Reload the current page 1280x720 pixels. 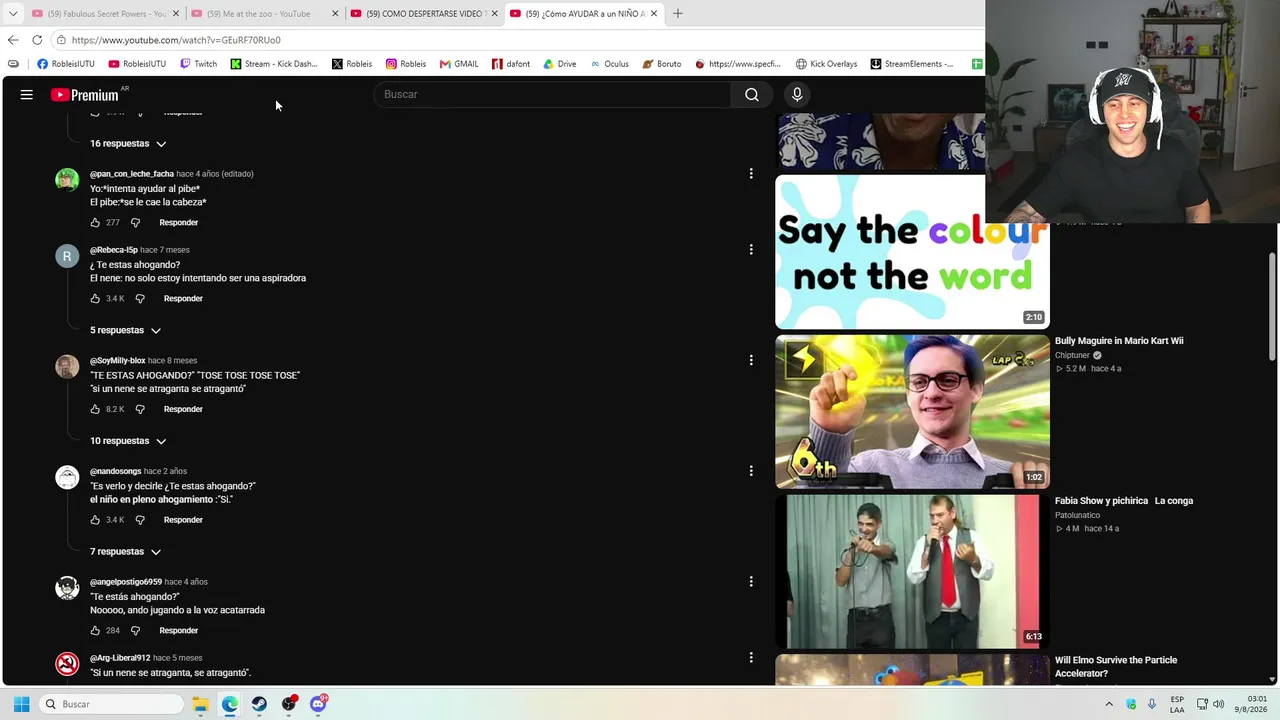tap(37, 40)
